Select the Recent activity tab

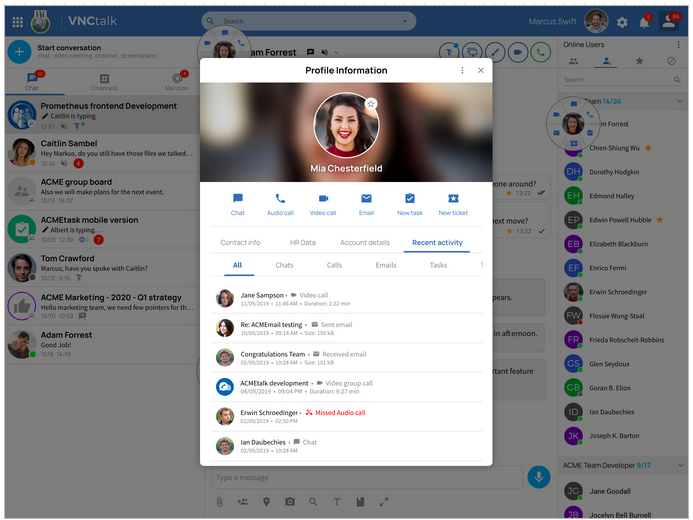coord(437,243)
